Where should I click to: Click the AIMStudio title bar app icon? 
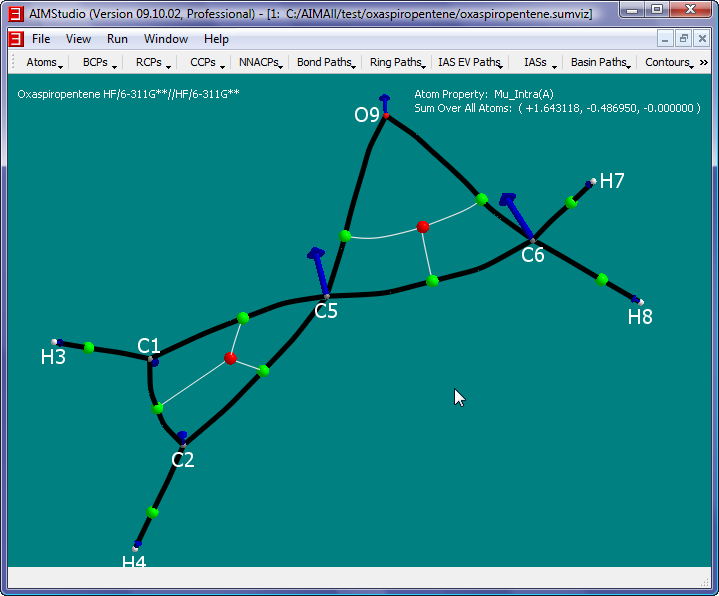(14, 10)
